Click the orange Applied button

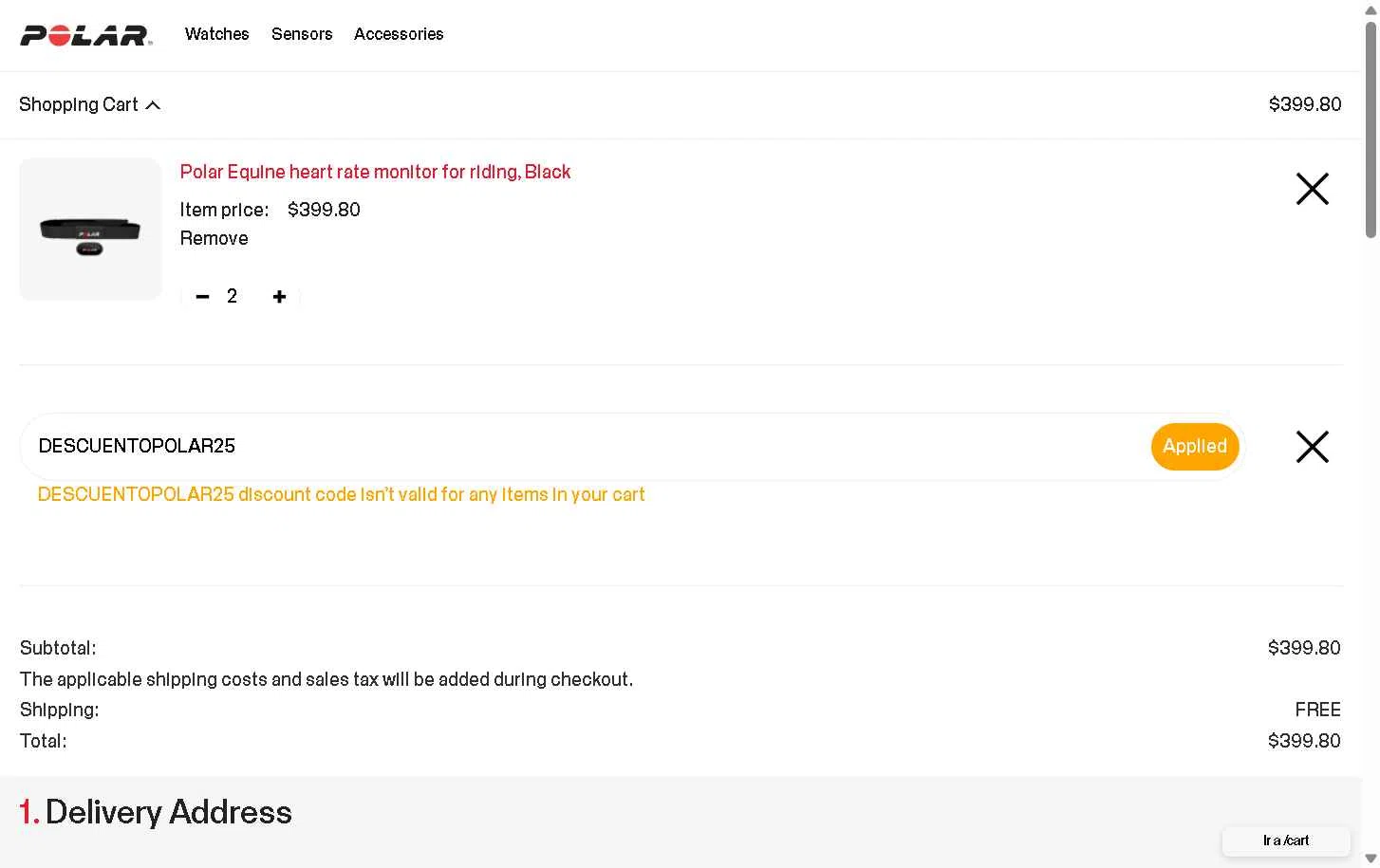point(1194,446)
